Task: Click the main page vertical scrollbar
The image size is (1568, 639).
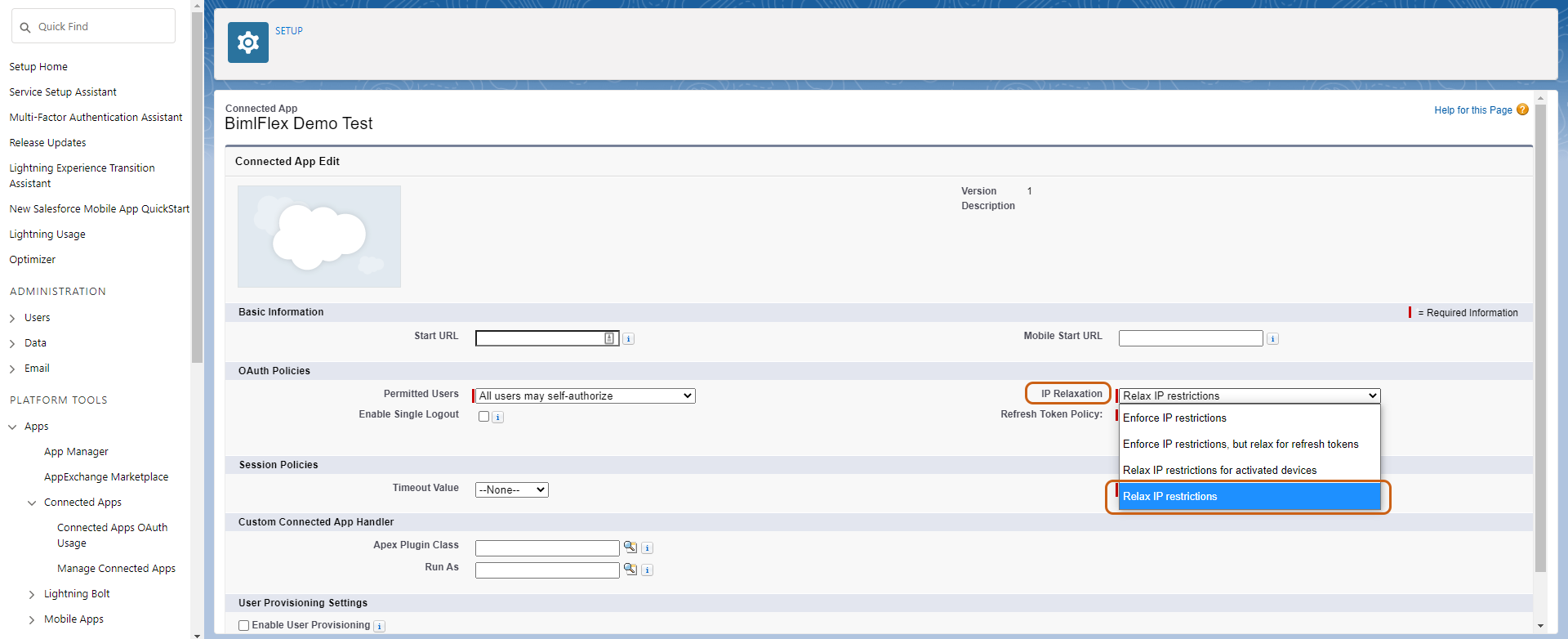Action: pos(1541,338)
